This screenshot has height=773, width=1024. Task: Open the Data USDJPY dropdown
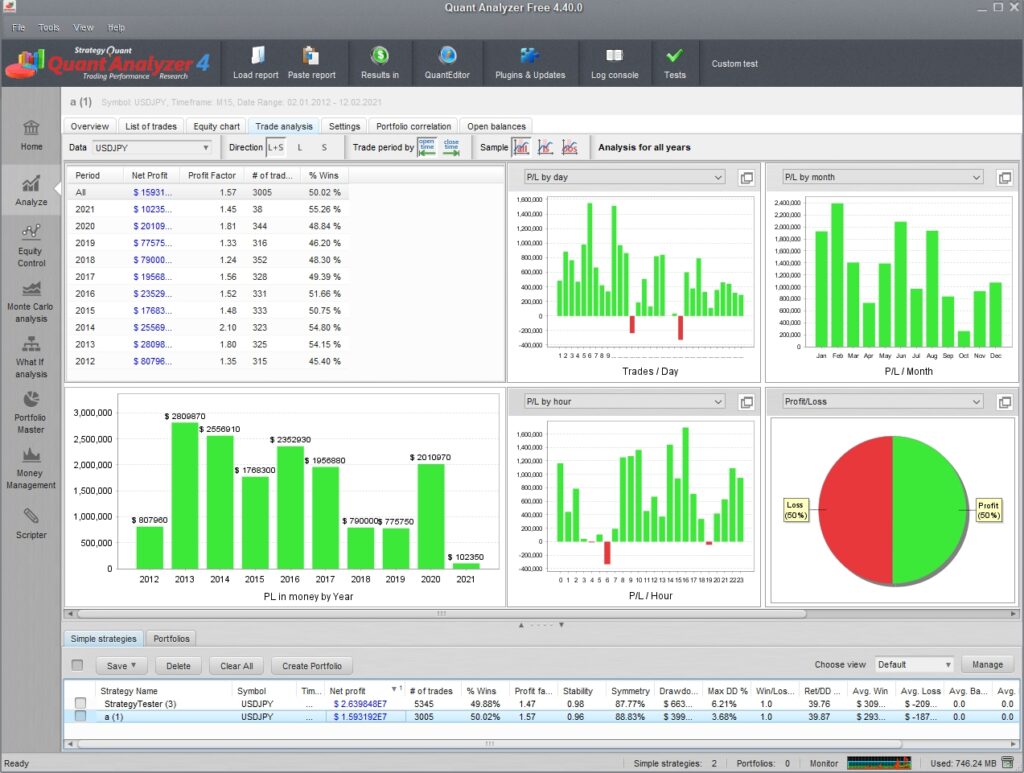coord(152,148)
